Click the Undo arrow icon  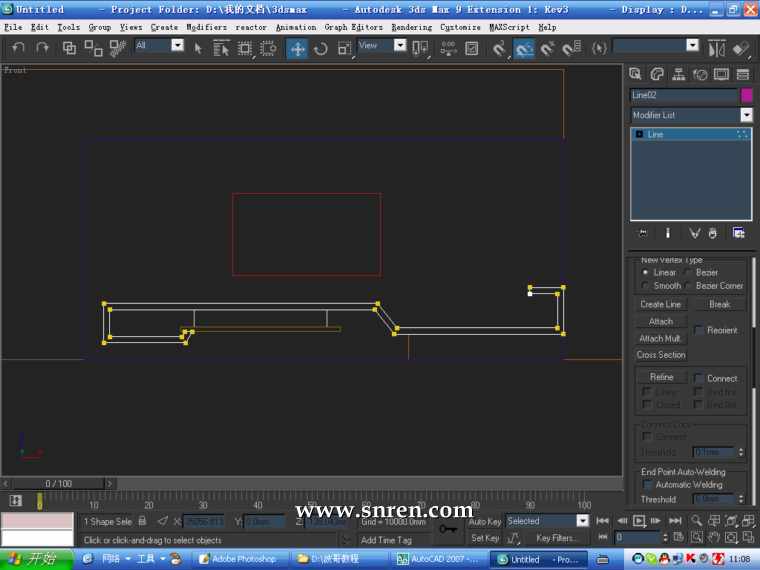(x=18, y=48)
